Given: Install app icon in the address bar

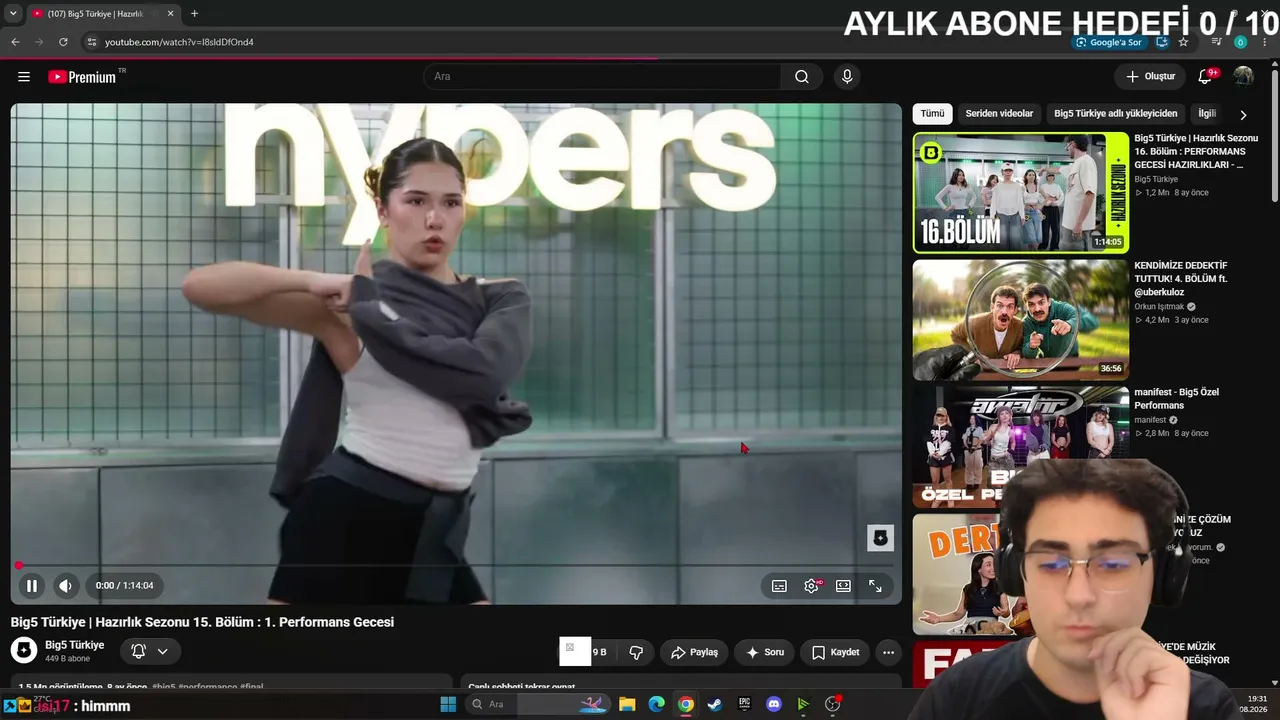Looking at the screenshot, I should [x=1162, y=42].
